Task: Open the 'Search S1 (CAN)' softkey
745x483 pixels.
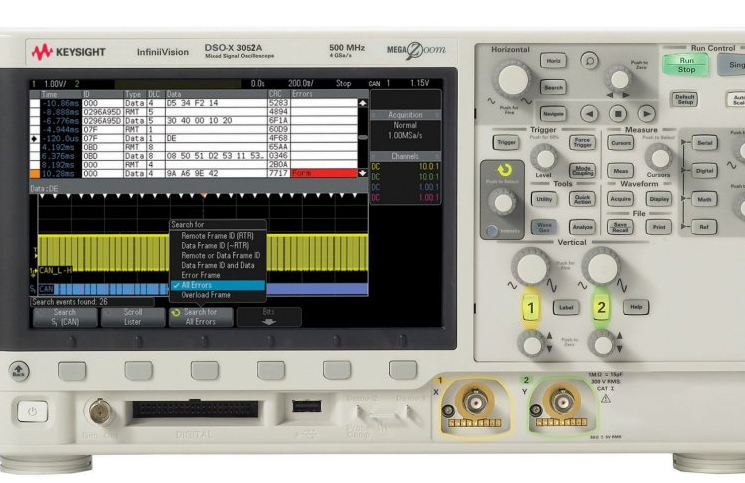Action: pyautogui.click(x=65, y=317)
